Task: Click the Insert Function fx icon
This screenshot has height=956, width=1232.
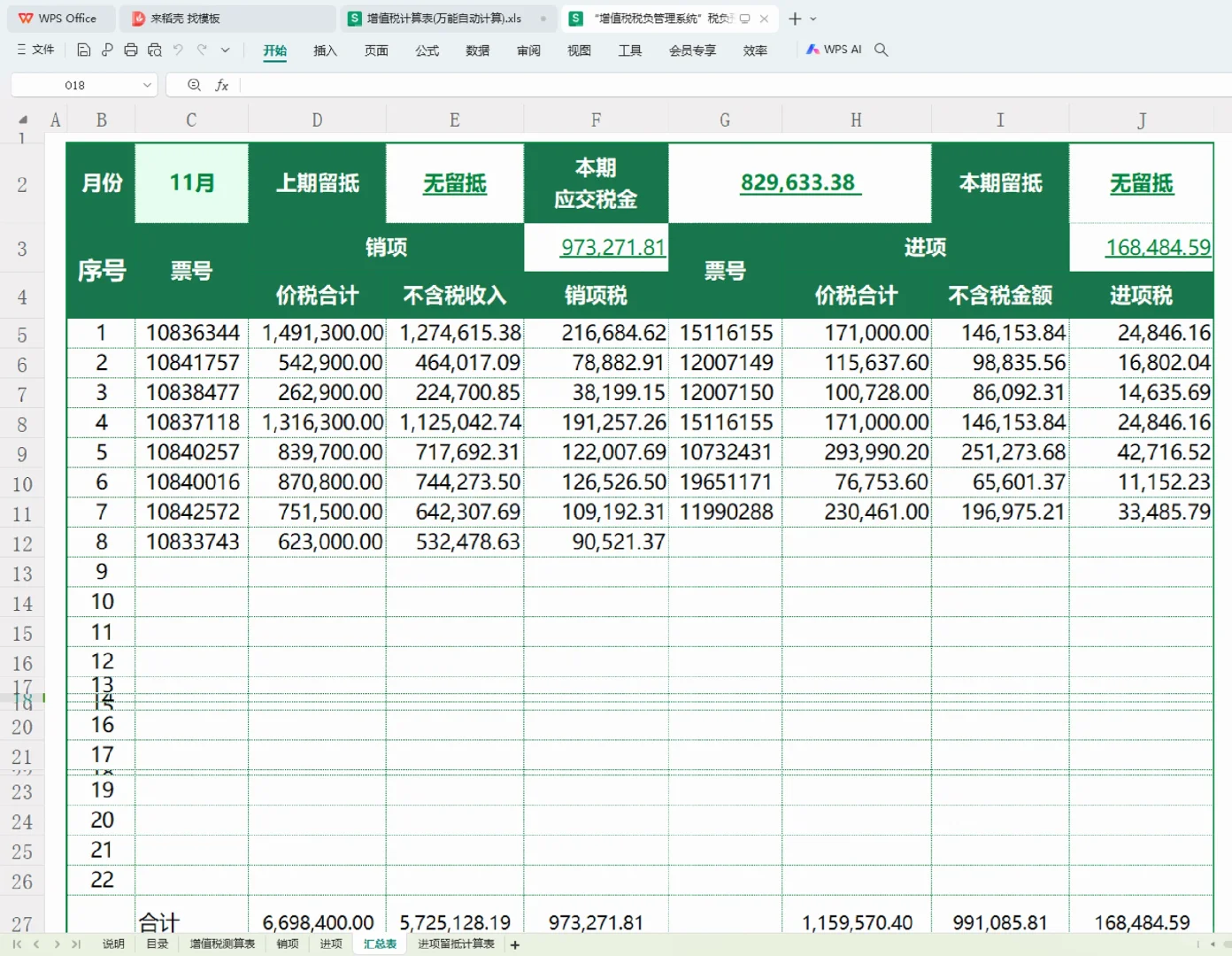Action: (222, 85)
